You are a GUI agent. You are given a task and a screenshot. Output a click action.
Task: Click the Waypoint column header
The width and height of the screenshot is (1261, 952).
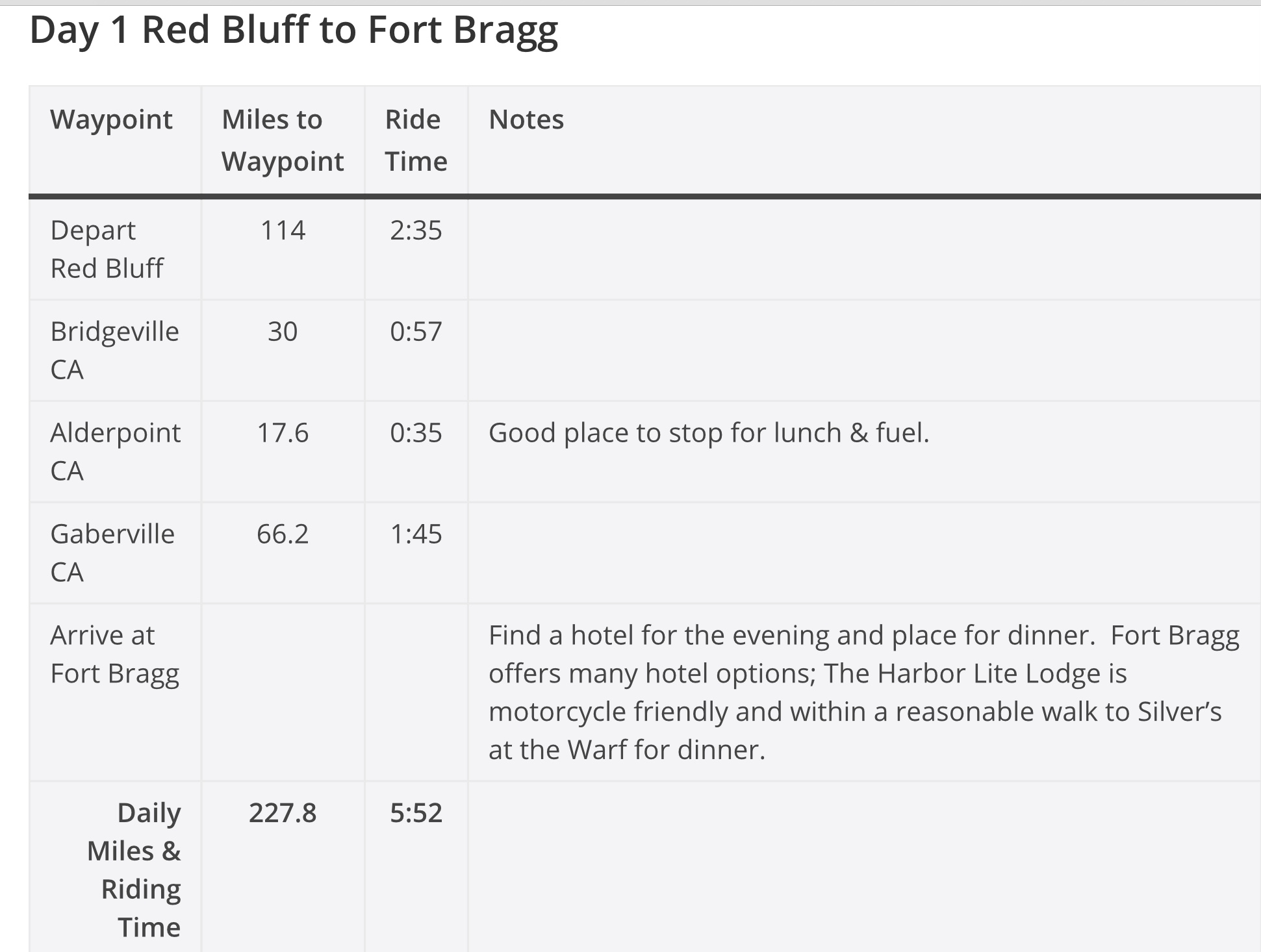pyautogui.click(x=111, y=119)
